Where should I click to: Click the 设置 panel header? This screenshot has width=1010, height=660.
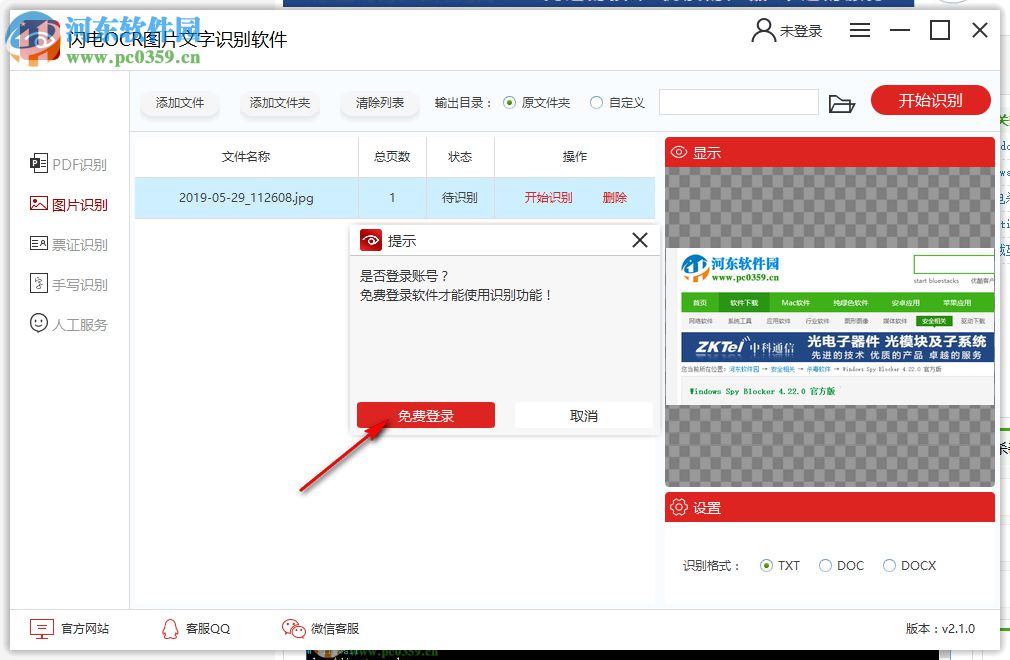pyautogui.click(x=701, y=507)
